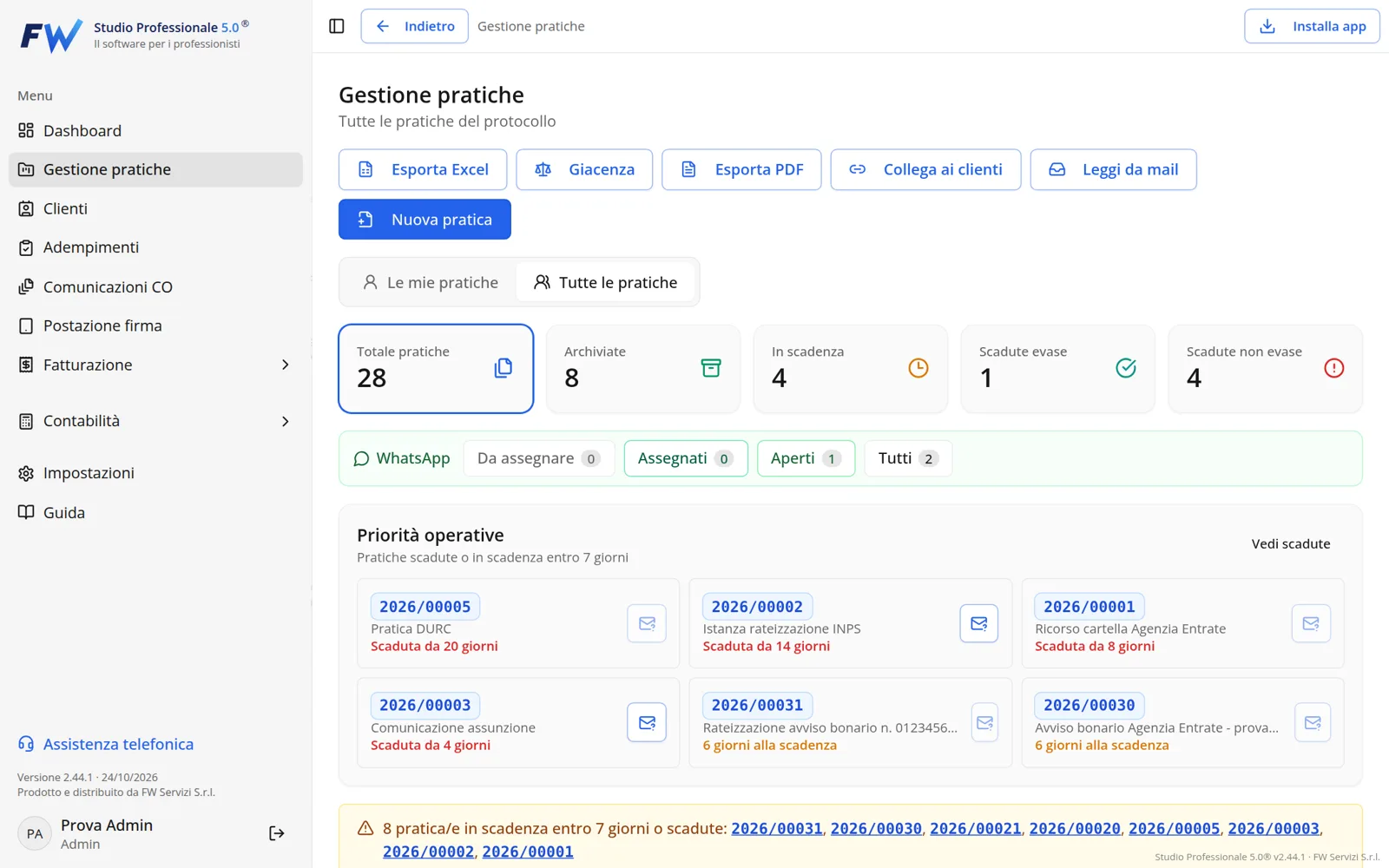Screen dimensions: 1389x868
Task: Open mail icon for pratica 2026/00005
Action: (647, 623)
